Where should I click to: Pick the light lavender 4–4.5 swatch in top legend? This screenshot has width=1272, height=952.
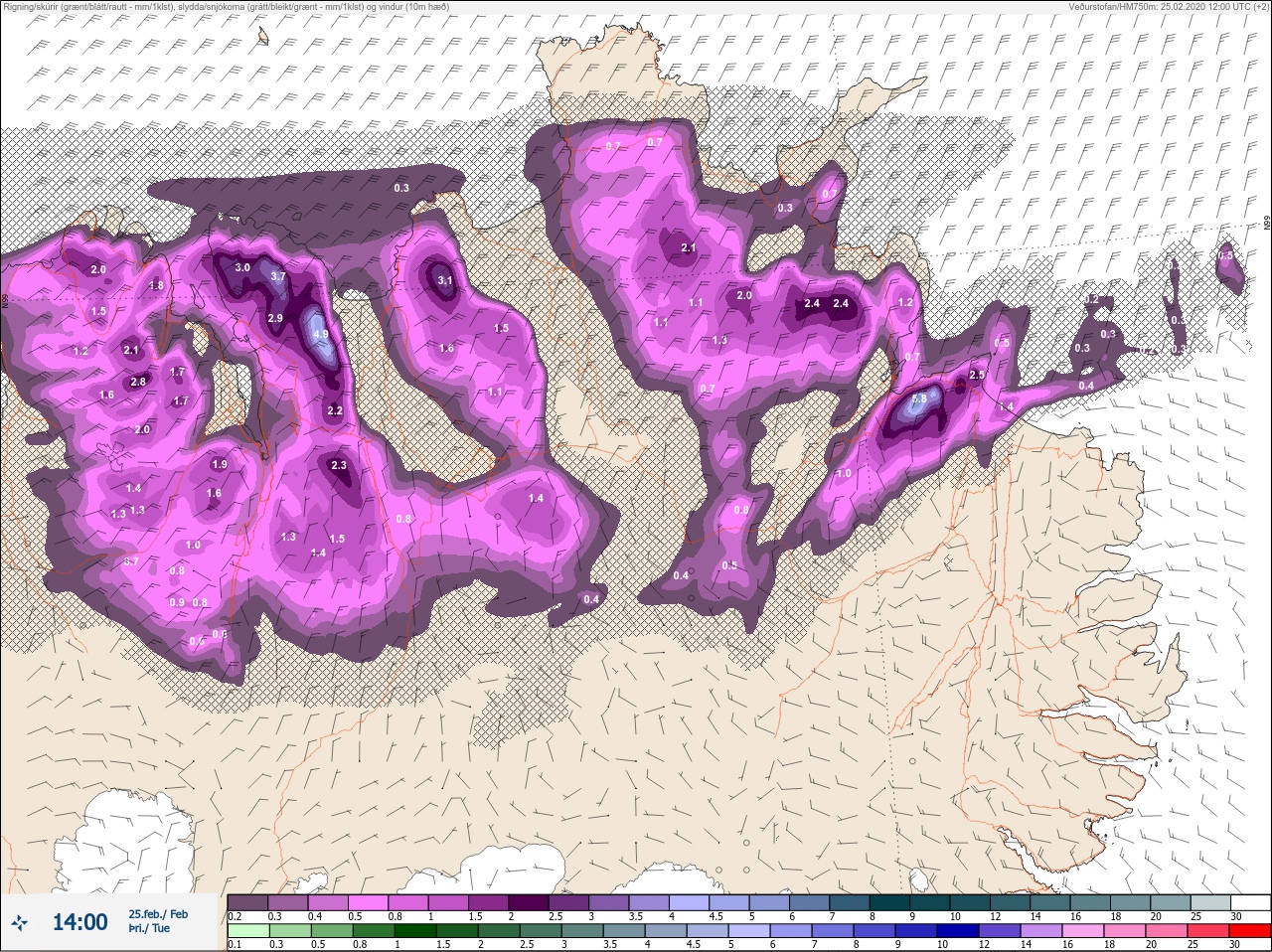(x=691, y=902)
